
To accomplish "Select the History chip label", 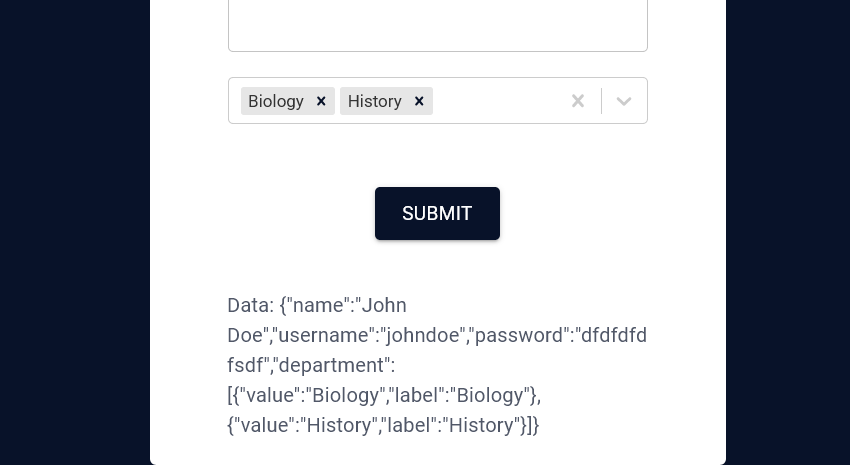I will click(x=375, y=101).
